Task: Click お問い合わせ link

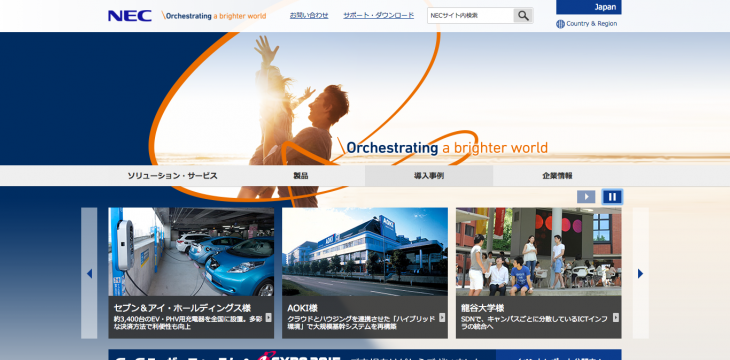Action: (309, 15)
